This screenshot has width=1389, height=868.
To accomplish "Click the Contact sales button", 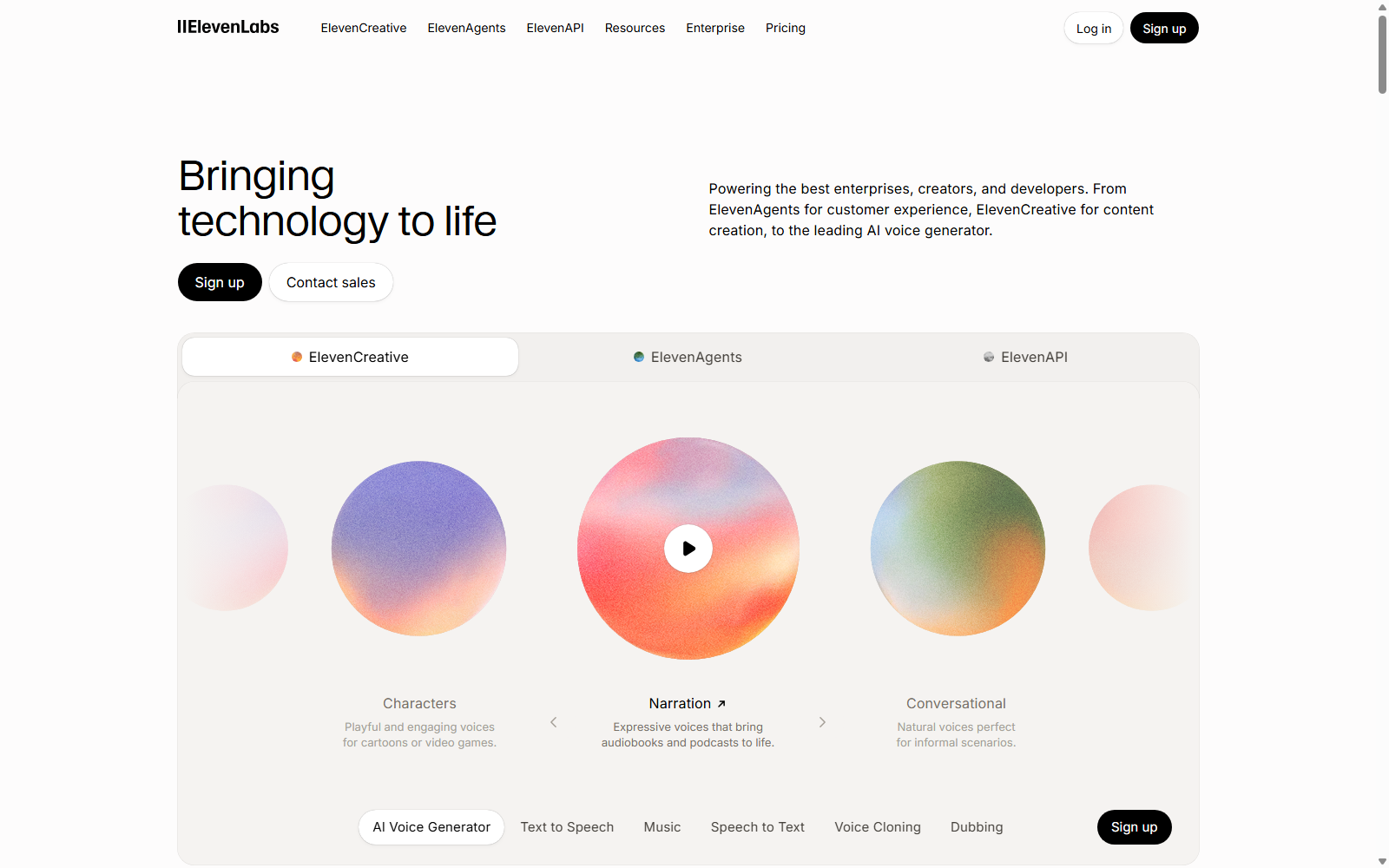I will (331, 282).
